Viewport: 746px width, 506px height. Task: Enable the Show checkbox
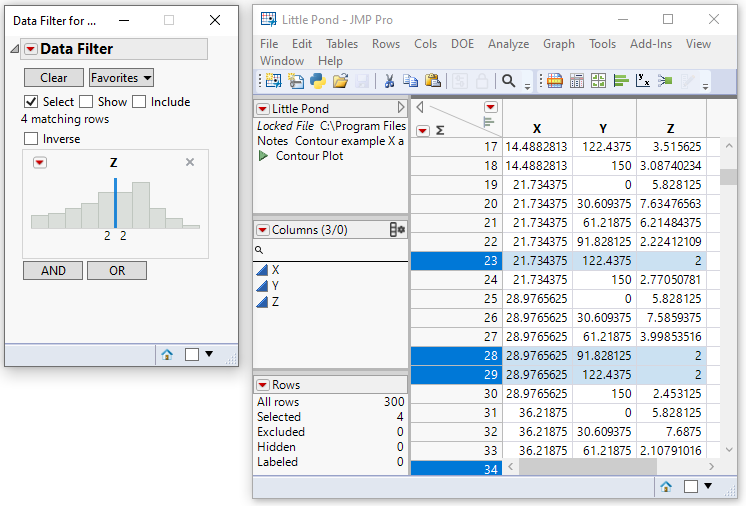pos(86,101)
